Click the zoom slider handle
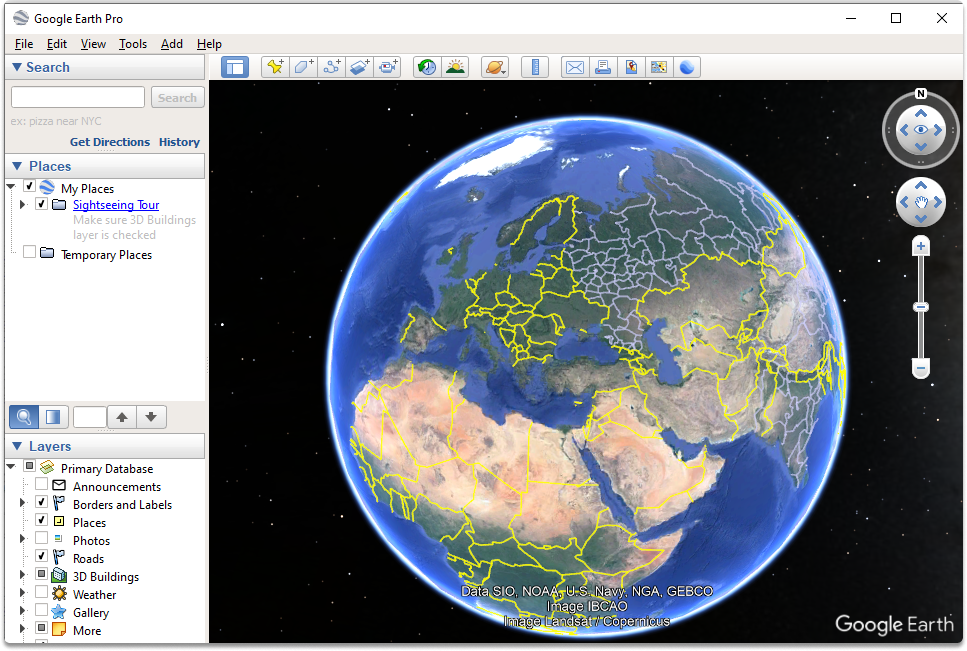967x651 pixels. pyautogui.click(x=921, y=307)
